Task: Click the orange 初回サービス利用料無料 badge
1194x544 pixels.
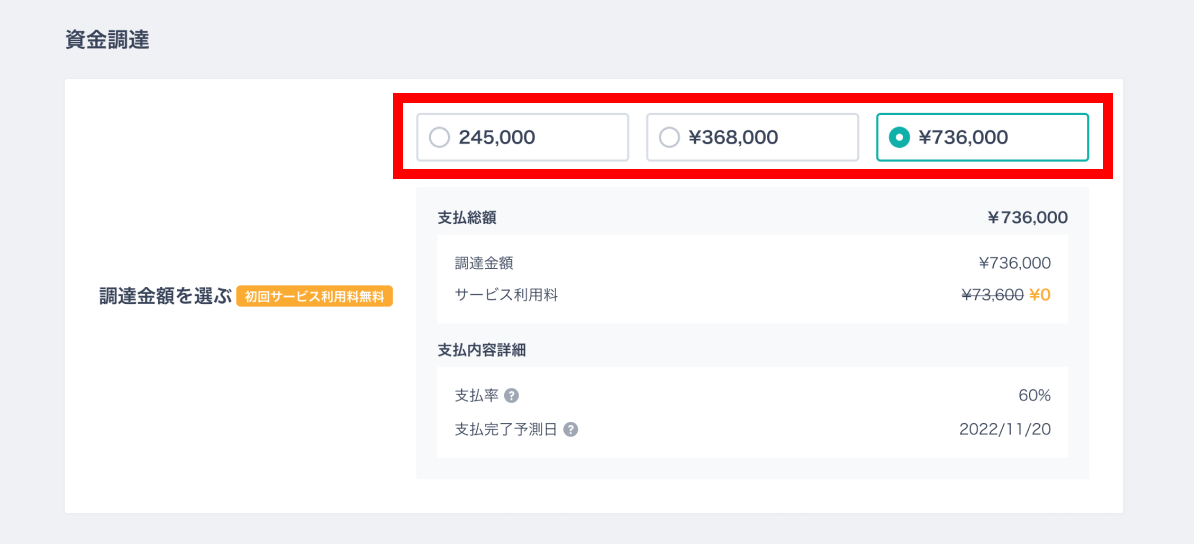Action: (314, 296)
